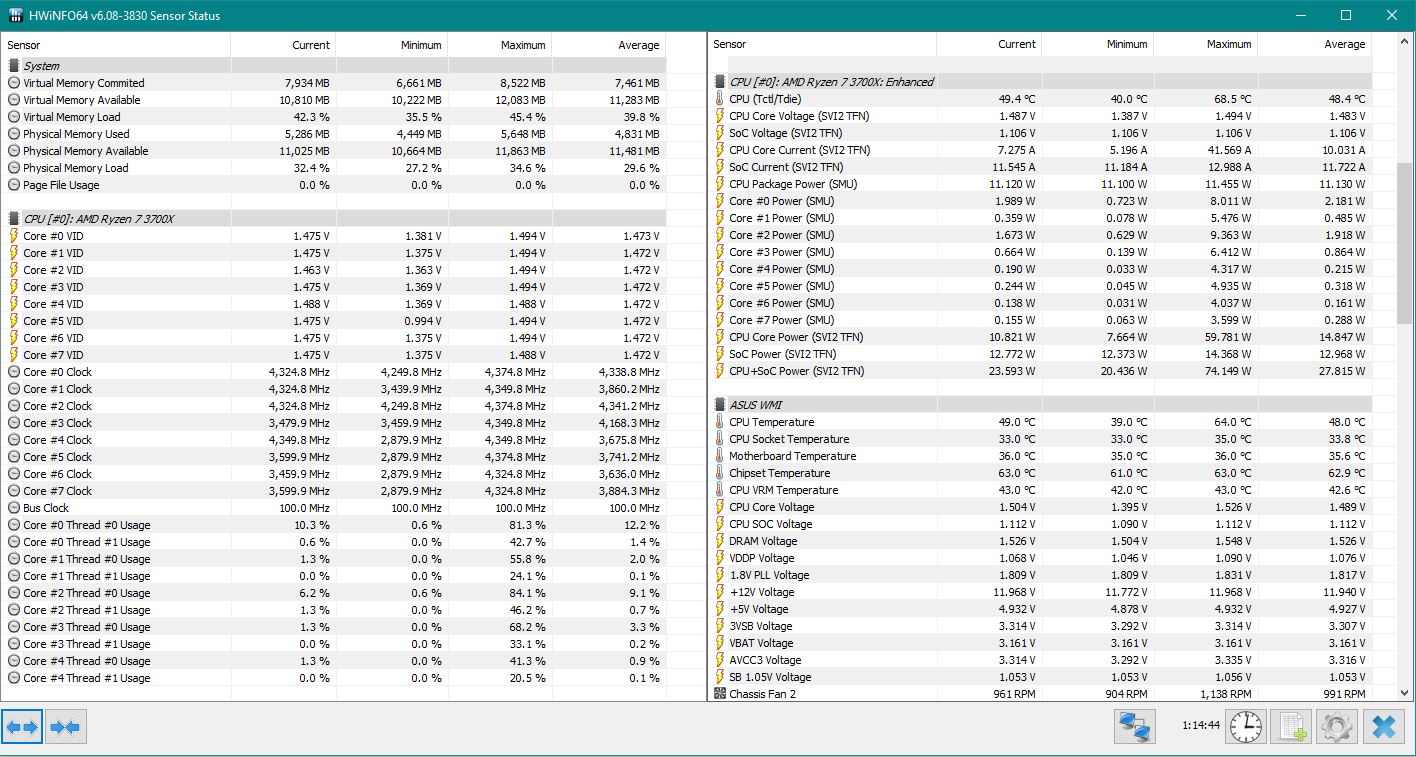Viewport: 1416px width, 757px height.
Task: Select the SB 1.05V Voltage row
Action: tap(1040, 677)
